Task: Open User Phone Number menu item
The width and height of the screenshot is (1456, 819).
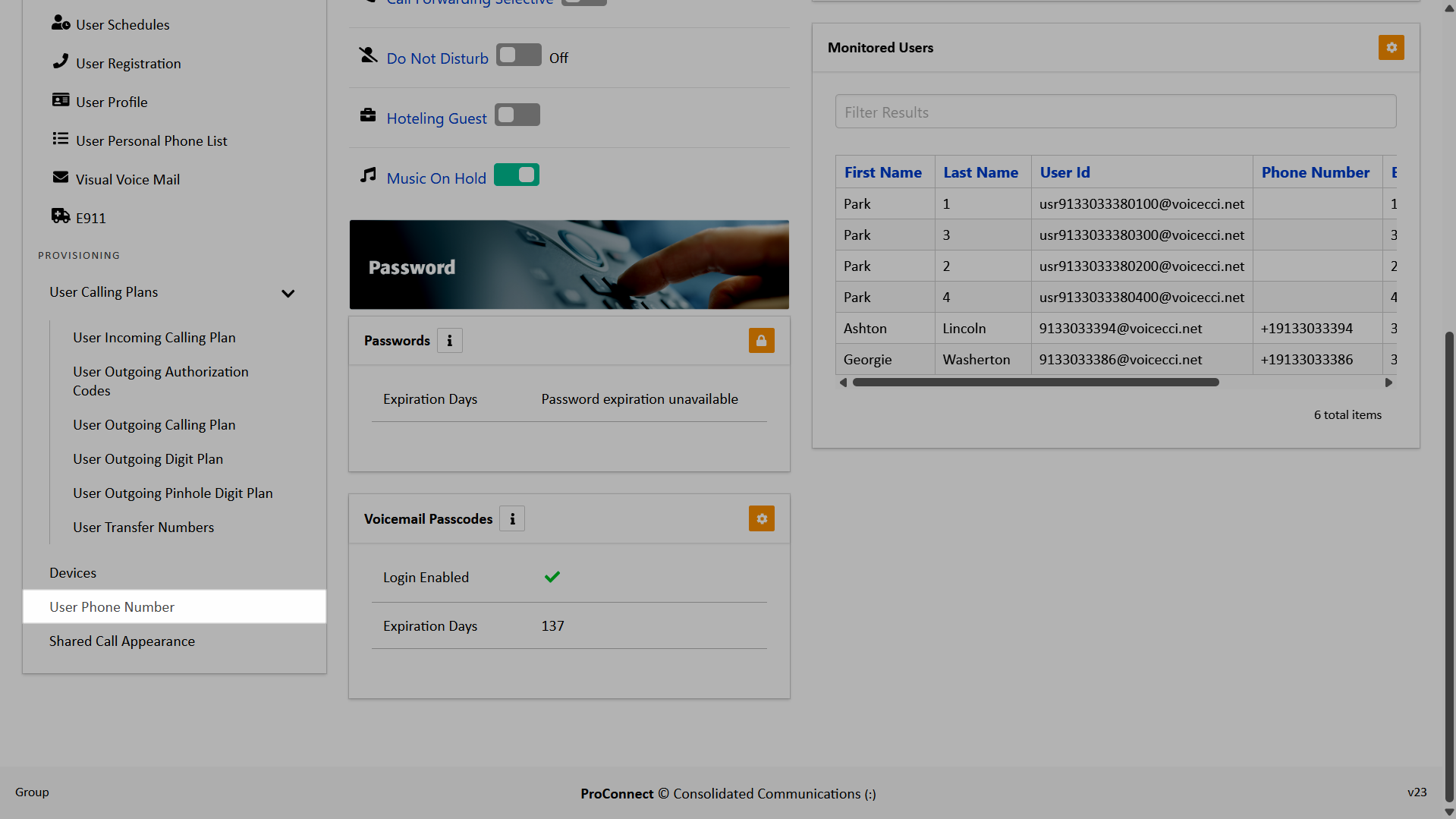Action: pos(112,607)
